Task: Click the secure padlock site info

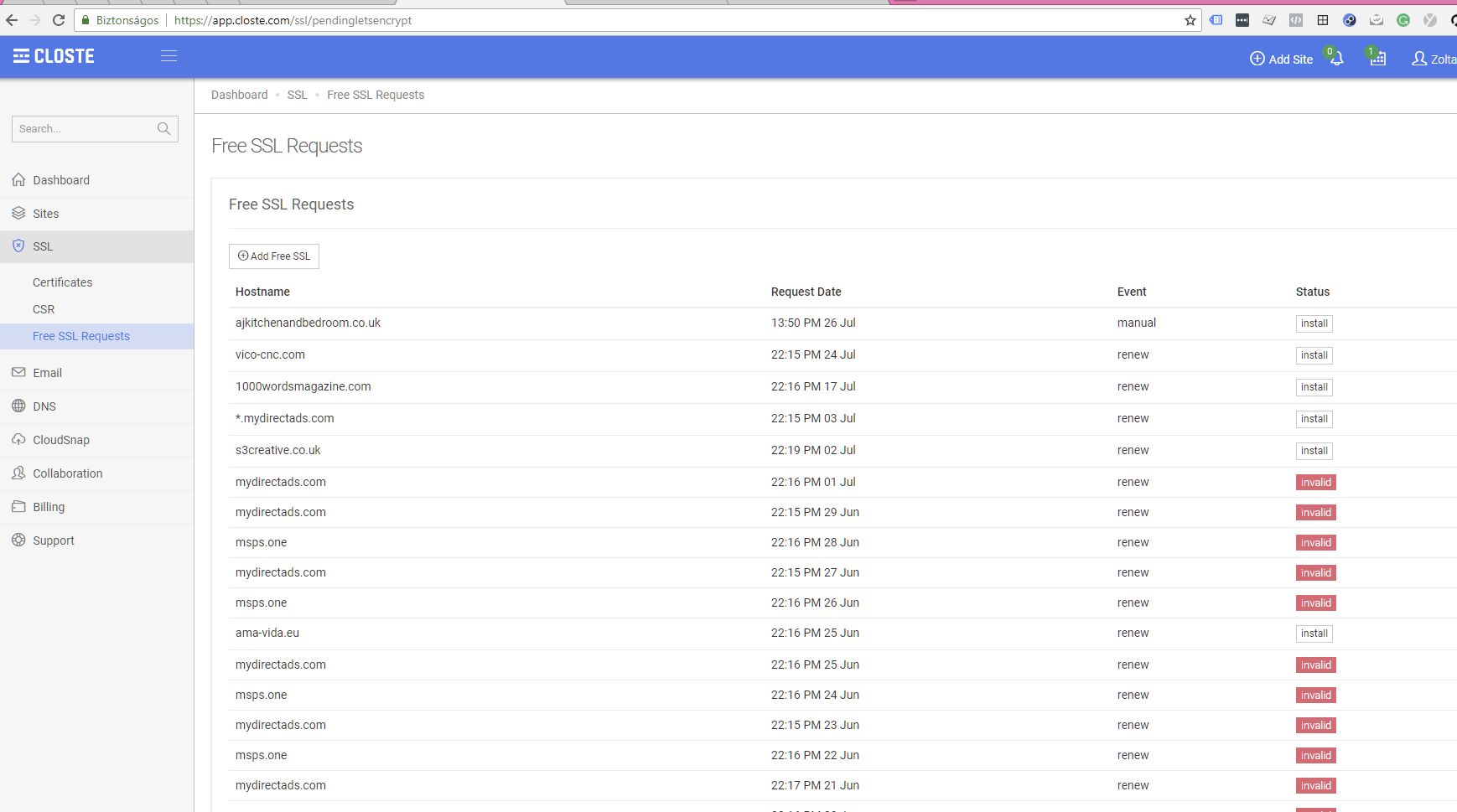Action: pos(85,20)
